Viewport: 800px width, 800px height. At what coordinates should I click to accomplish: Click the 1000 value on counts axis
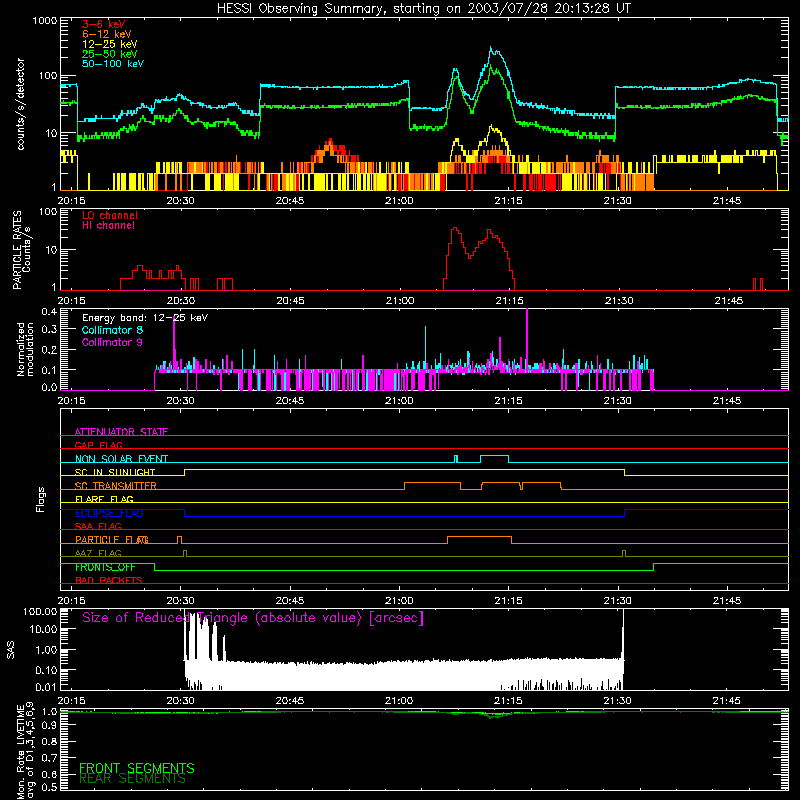click(45, 21)
